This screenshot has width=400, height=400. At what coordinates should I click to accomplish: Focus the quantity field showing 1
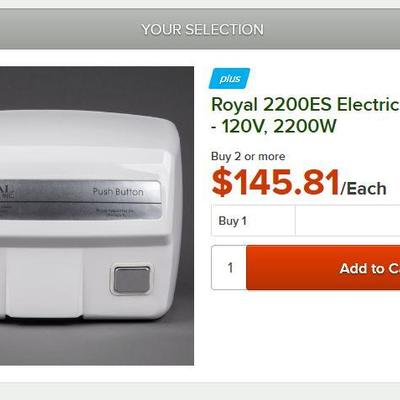coord(229,268)
